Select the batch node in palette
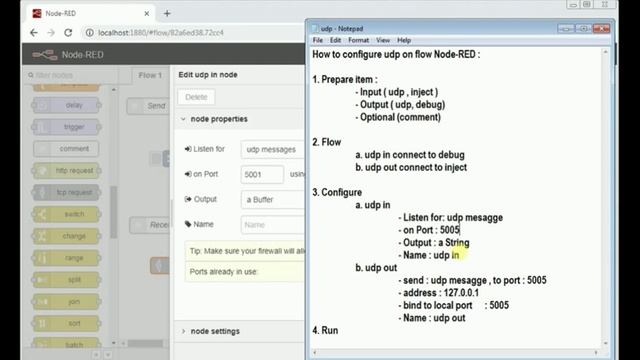Image resolution: width=640 pixels, height=360 pixels. (66, 344)
